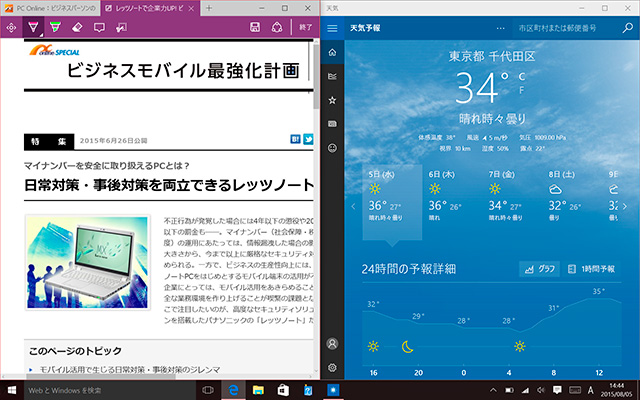
Task: Share the web note
Action: click(277, 27)
